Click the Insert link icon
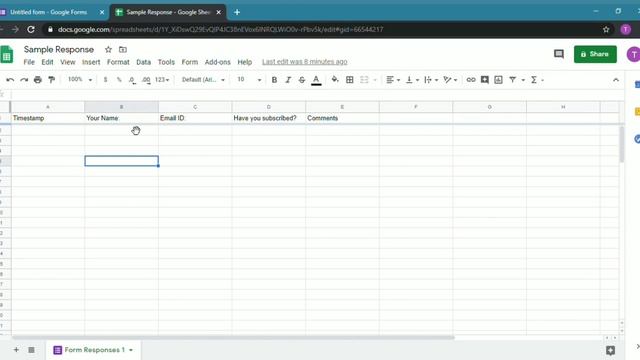This screenshot has width=640, height=360. (x=471, y=80)
